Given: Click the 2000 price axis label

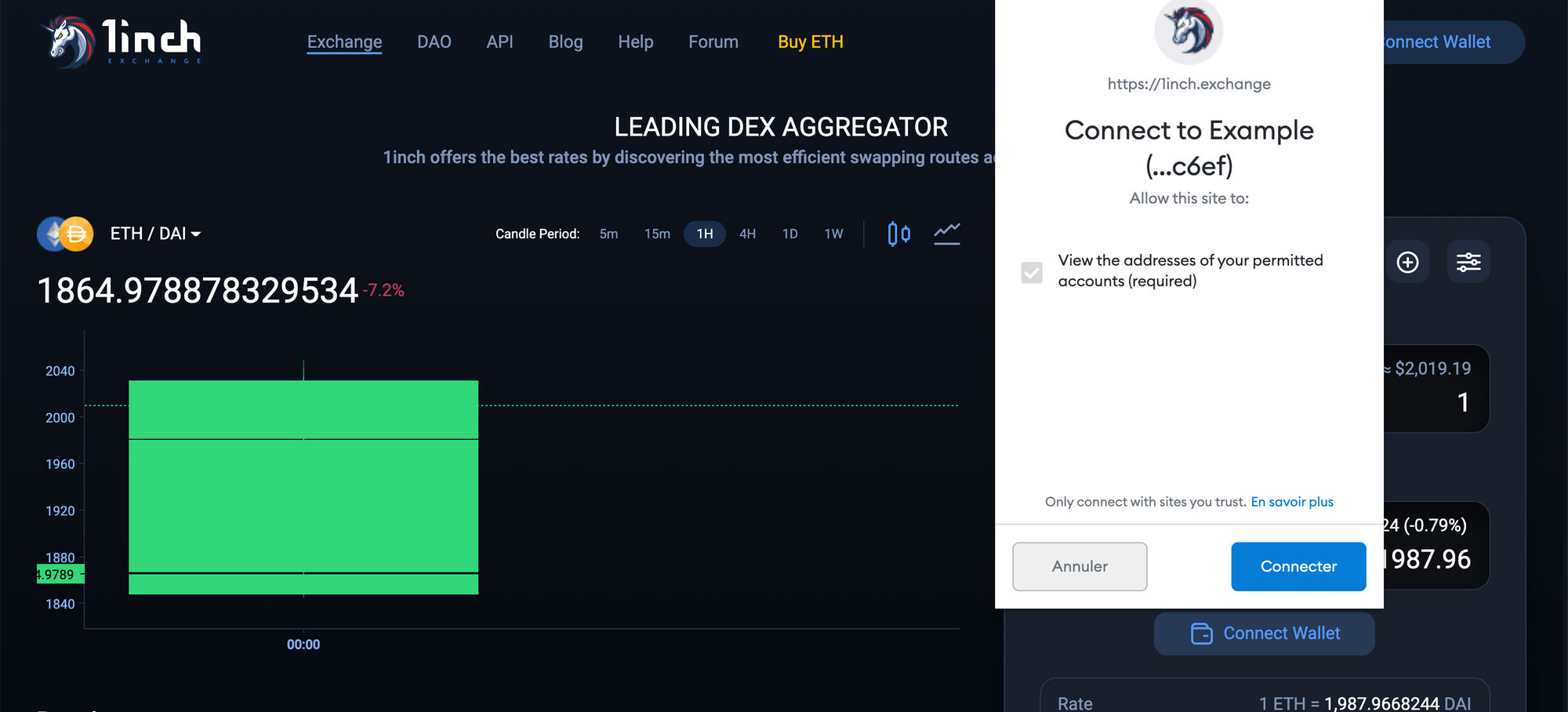Looking at the screenshot, I should [x=60, y=418].
